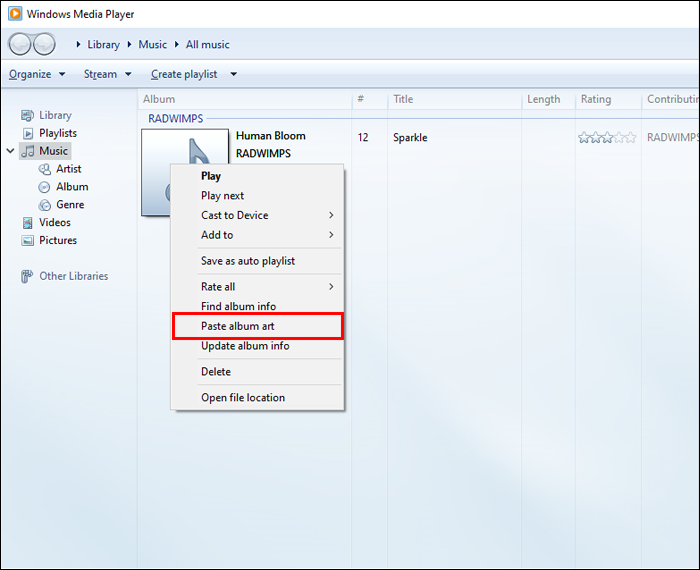The height and width of the screenshot is (570, 700).
Task: Click the Genre icon in the sidebar
Action: [45, 205]
